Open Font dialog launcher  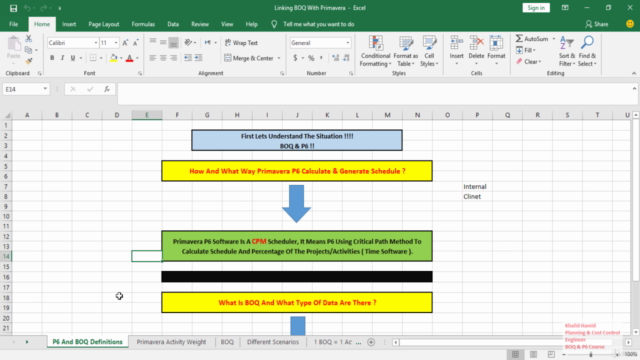[140, 73]
